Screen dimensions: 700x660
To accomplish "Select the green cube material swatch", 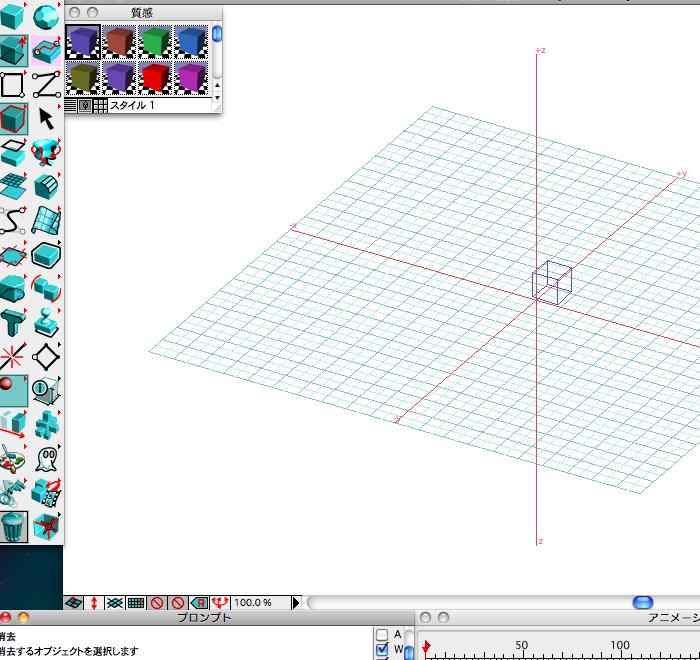I will tap(155, 42).
